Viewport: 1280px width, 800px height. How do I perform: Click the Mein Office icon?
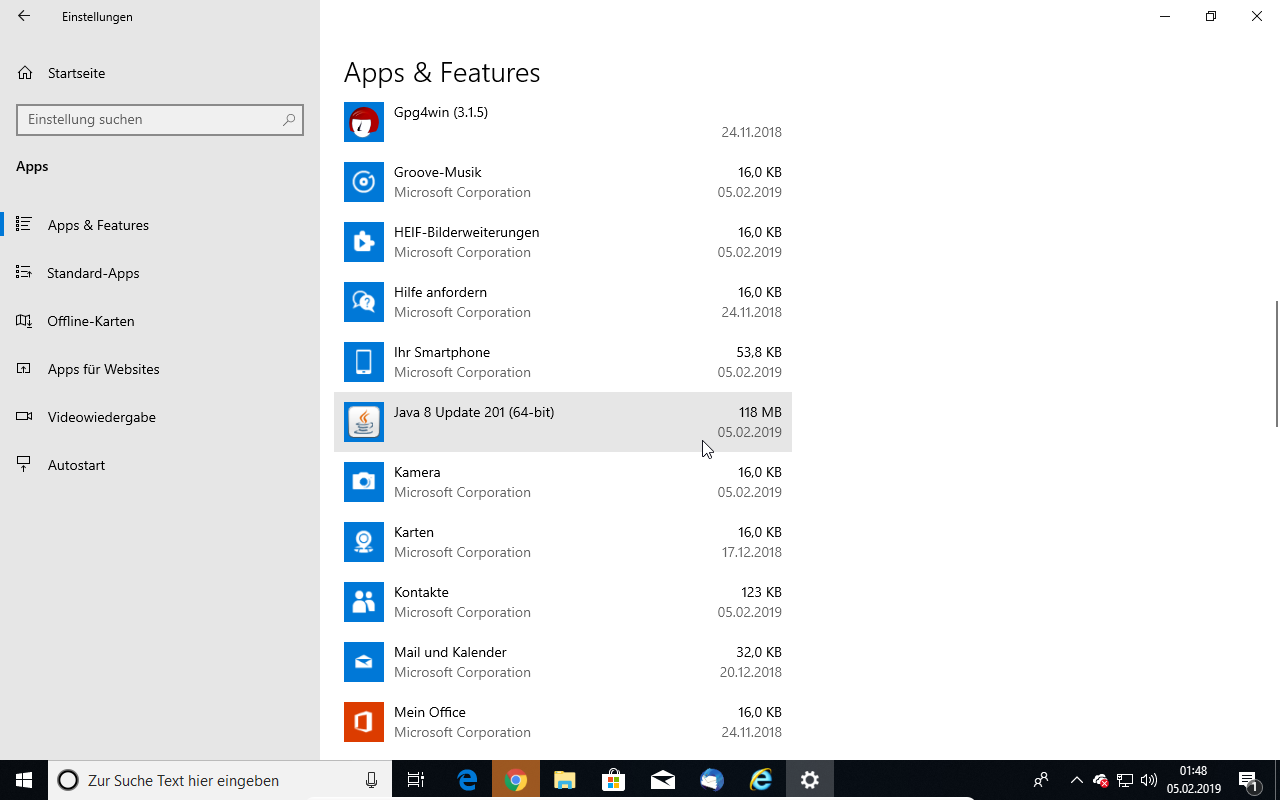(x=364, y=722)
